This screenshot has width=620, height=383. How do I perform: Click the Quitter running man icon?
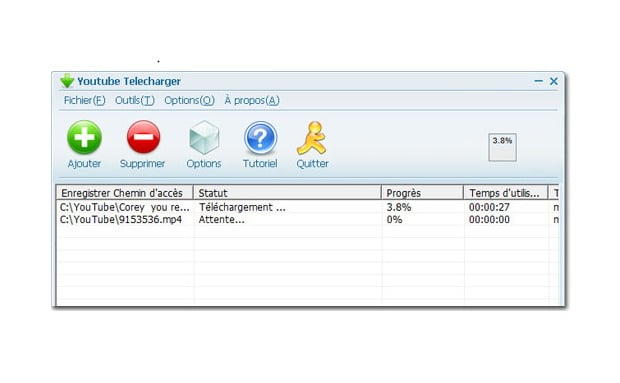tap(312, 138)
